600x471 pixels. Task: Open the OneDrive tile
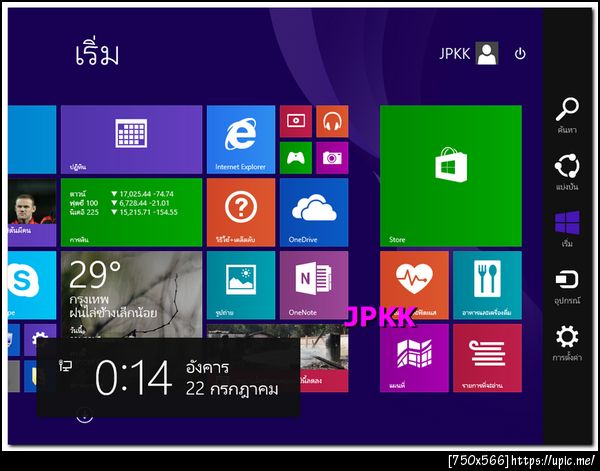[x=314, y=212]
